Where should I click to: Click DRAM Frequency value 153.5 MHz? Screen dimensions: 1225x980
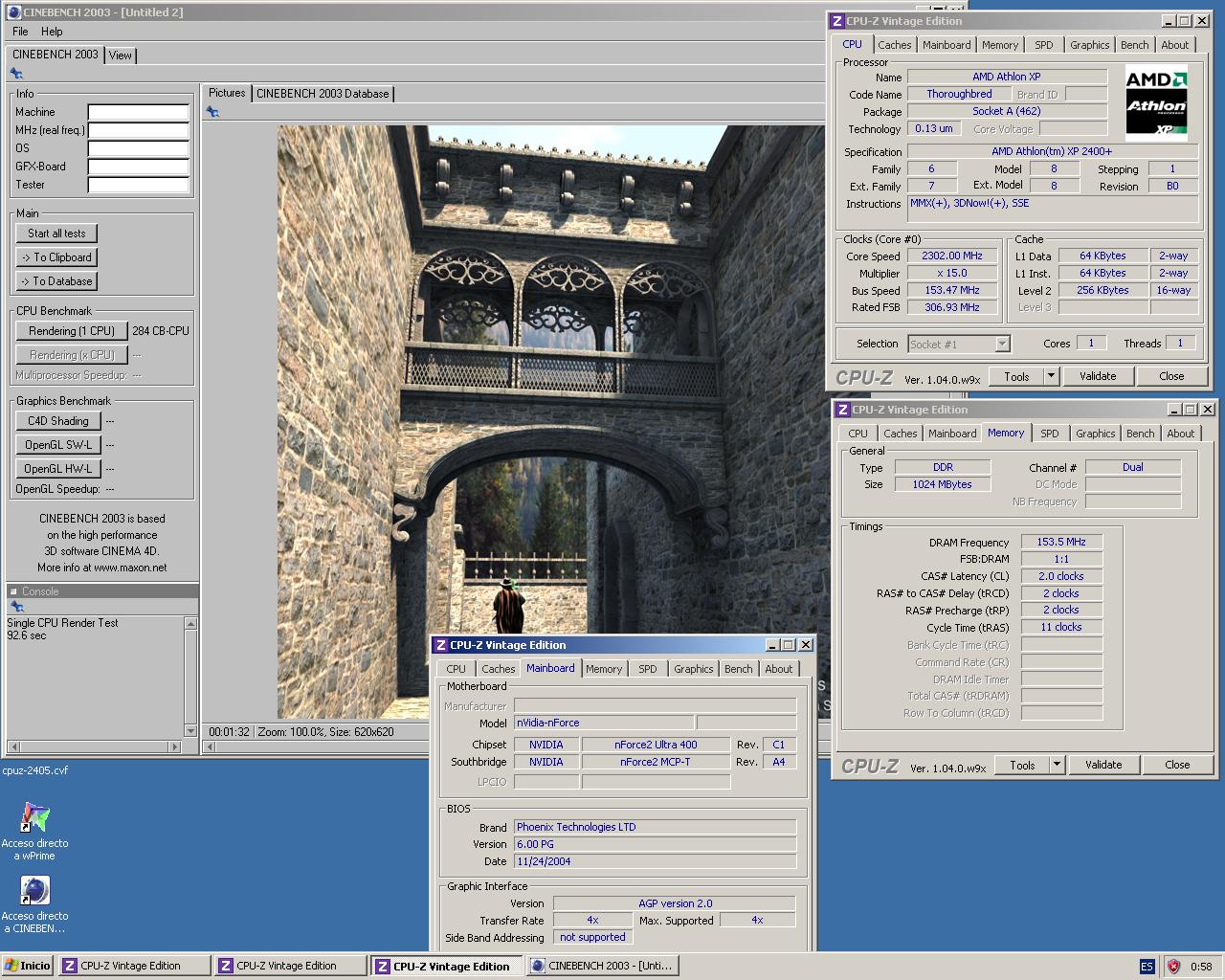click(x=1061, y=542)
